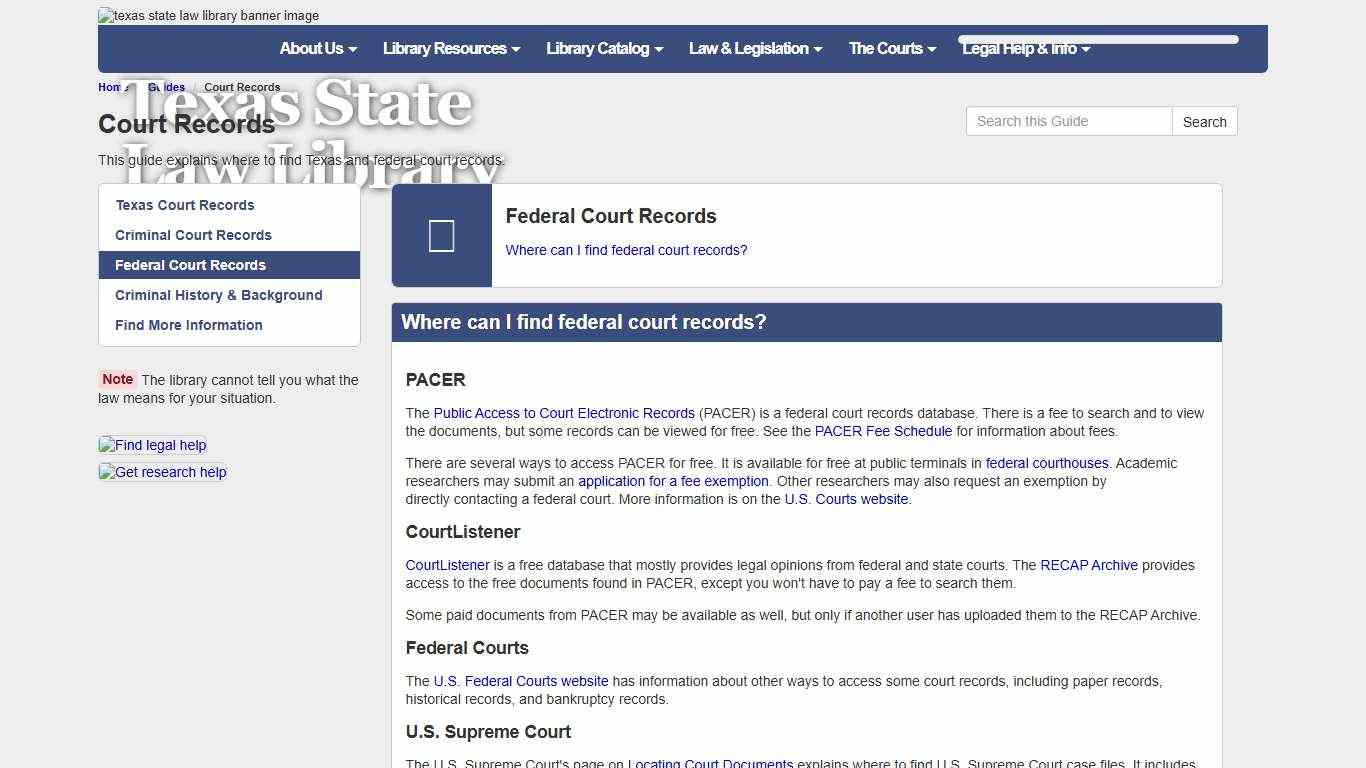Switch to Criminal Court Records section
The image size is (1366, 768).
tap(193, 235)
